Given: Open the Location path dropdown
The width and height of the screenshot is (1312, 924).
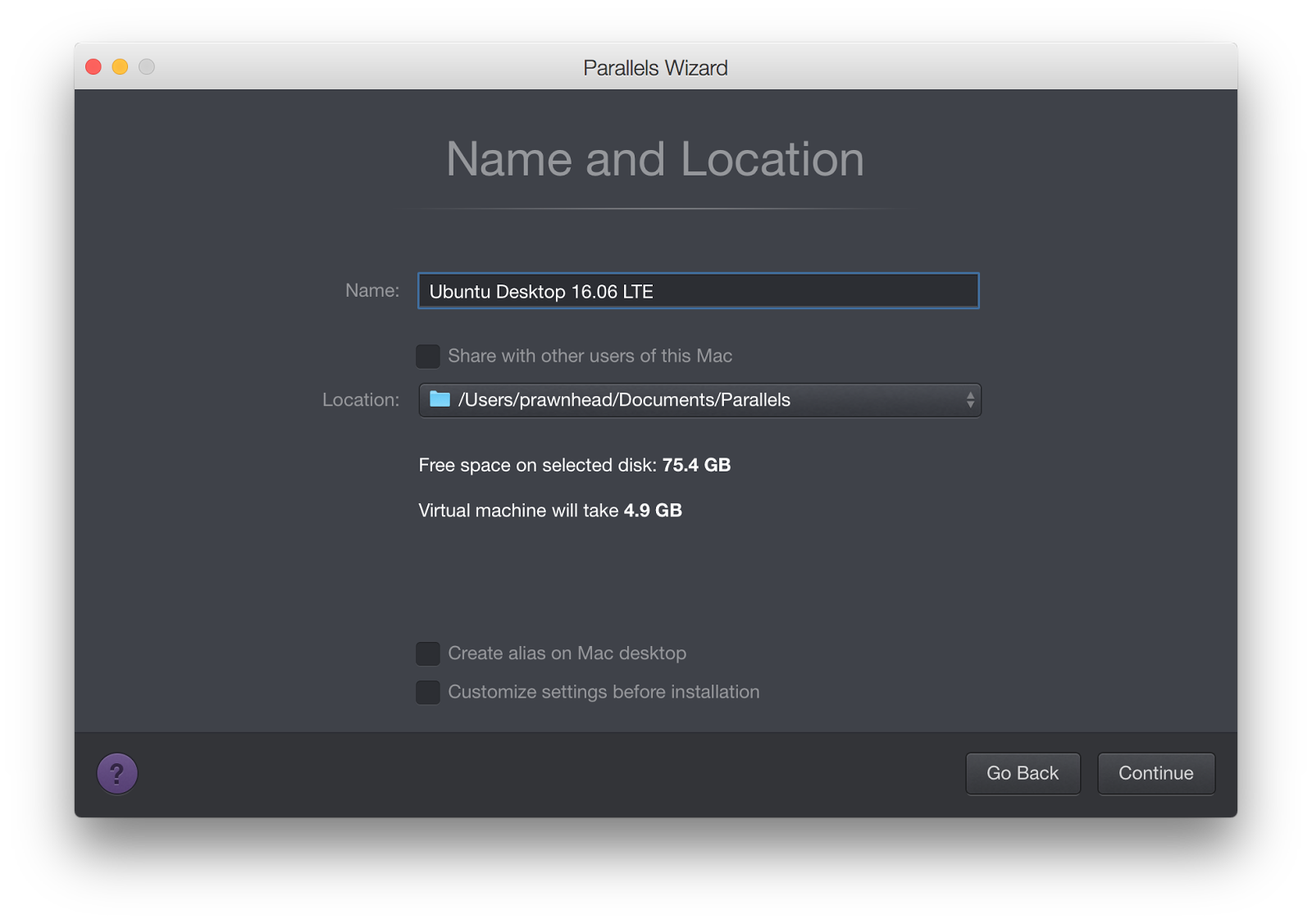Looking at the screenshot, I should click(699, 400).
